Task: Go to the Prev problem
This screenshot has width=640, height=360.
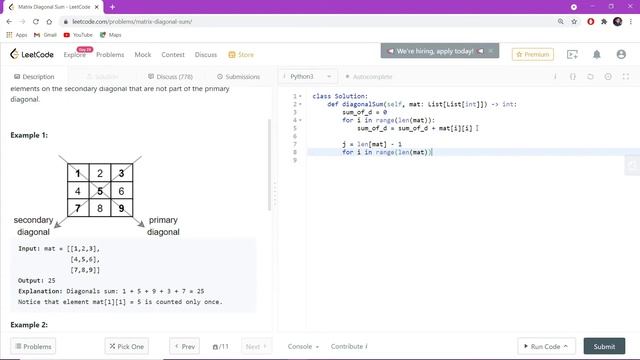Action: 184,347
